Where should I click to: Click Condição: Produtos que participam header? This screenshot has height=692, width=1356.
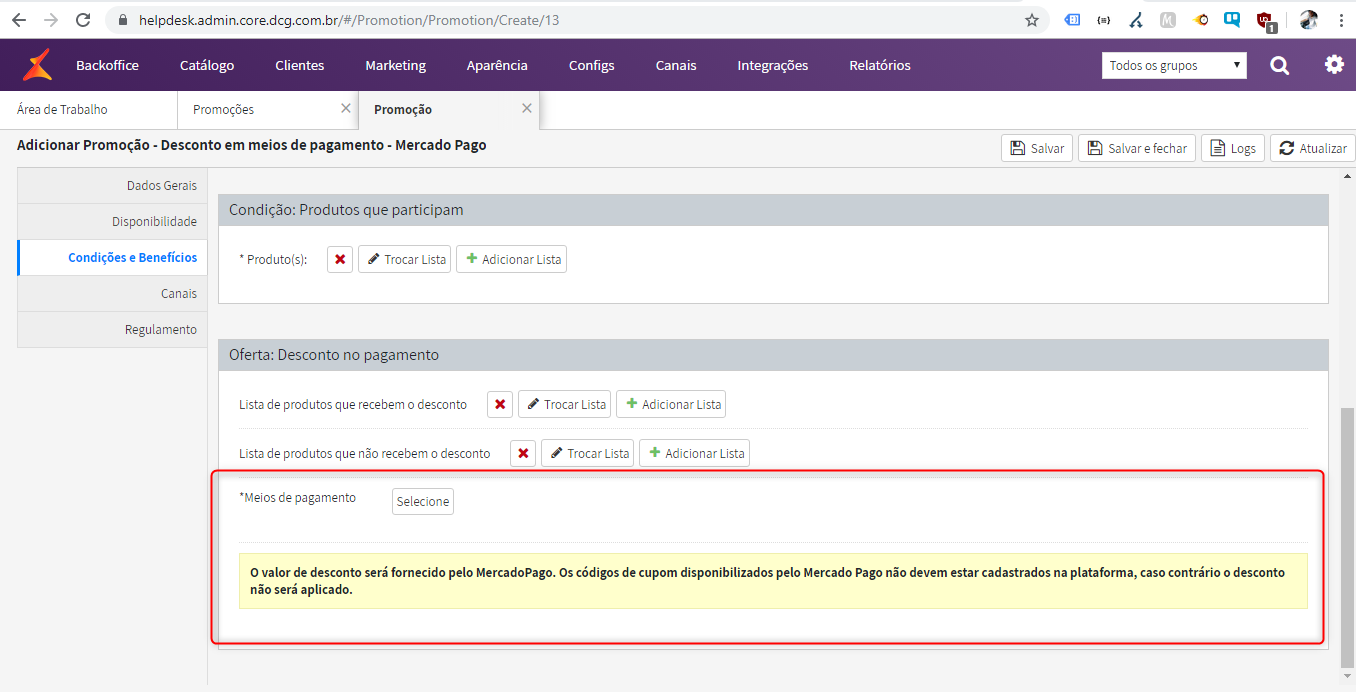coord(773,210)
